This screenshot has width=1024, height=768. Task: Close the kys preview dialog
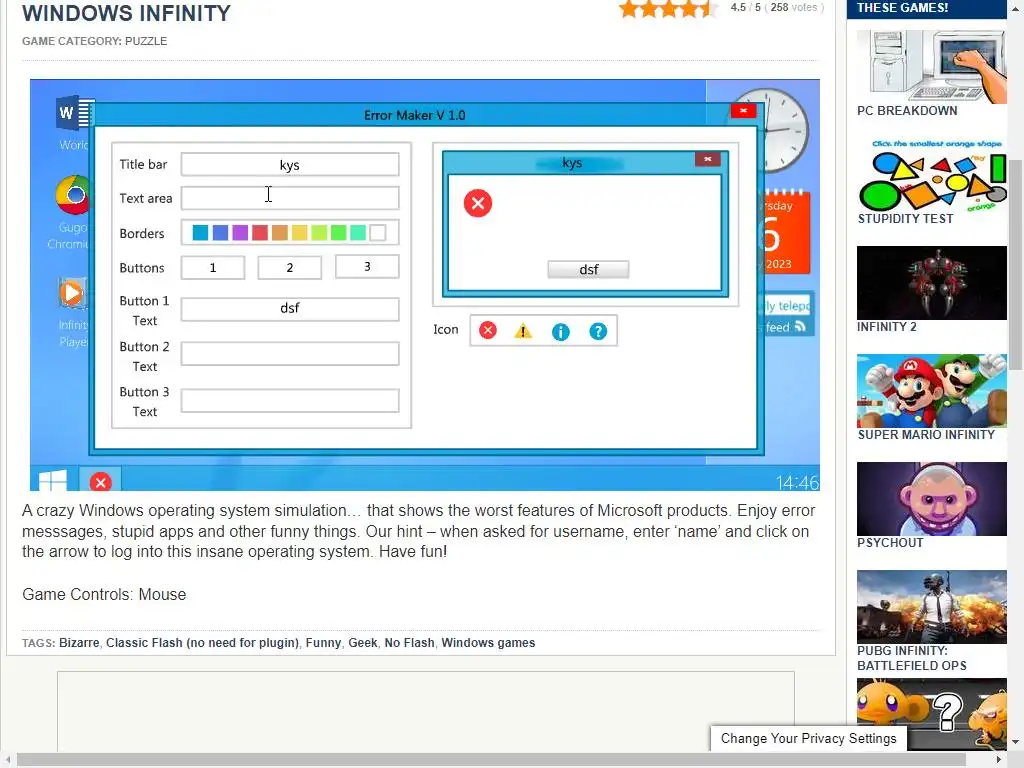pos(708,159)
